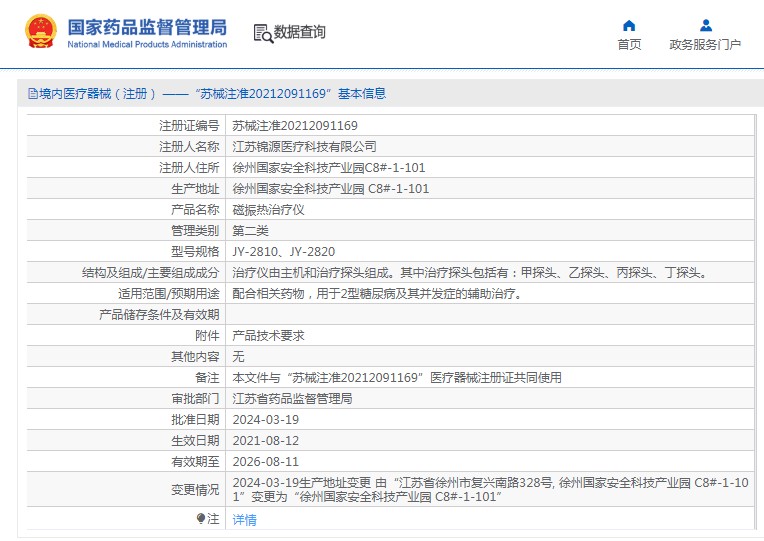764x541 pixels.
Task: Click the 结构及组成/主要组成成分 label
Action: coord(151,272)
